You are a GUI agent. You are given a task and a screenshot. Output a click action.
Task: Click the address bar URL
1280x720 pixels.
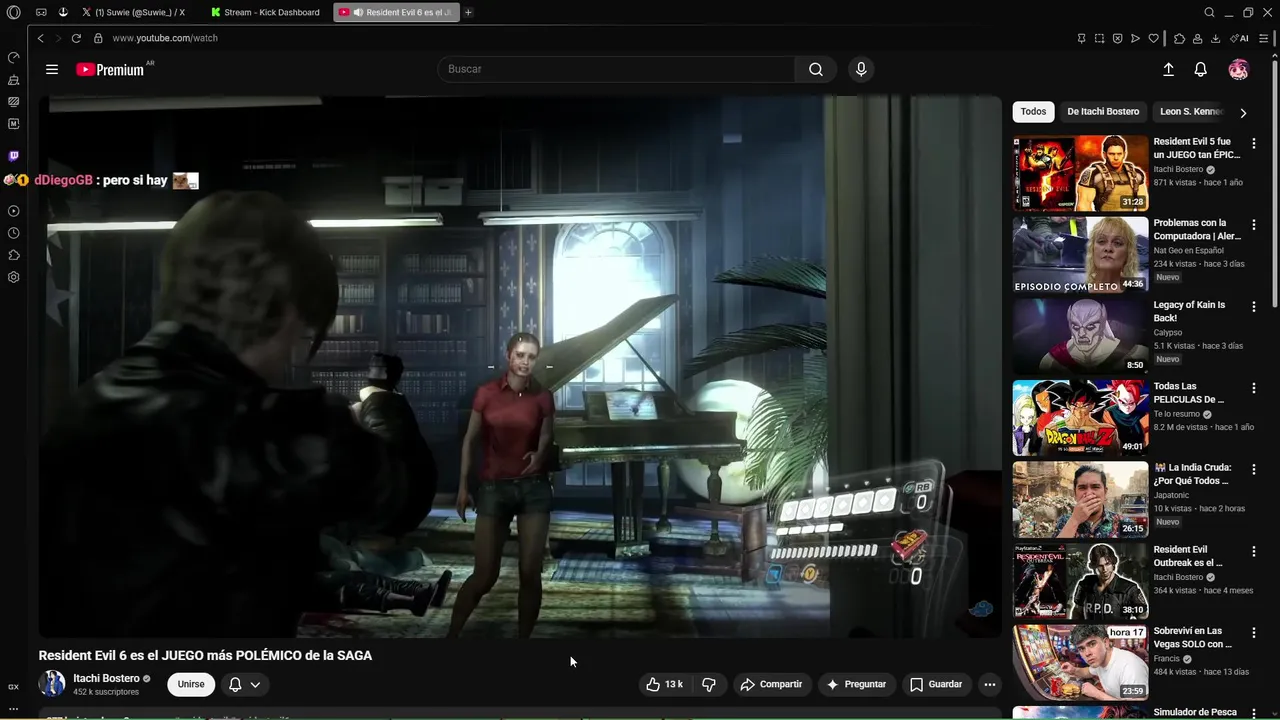(165, 38)
